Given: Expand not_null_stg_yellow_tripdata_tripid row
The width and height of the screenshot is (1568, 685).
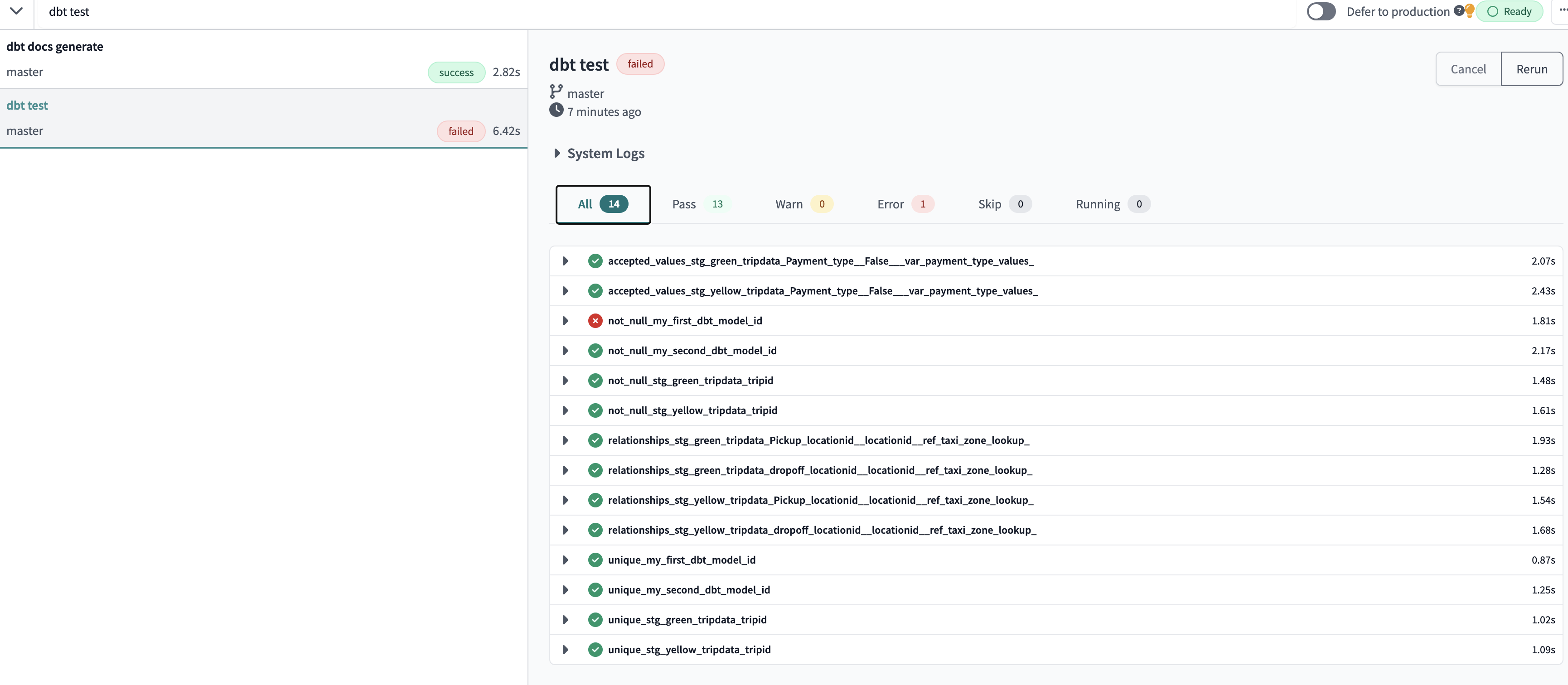Looking at the screenshot, I should (566, 410).
